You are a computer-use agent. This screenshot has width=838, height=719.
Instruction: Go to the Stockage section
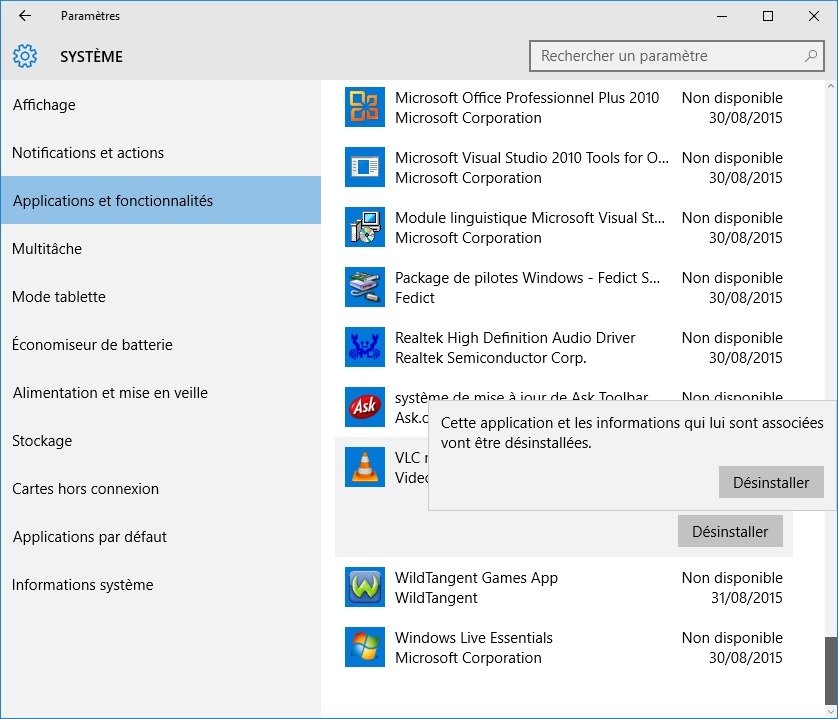161,441
